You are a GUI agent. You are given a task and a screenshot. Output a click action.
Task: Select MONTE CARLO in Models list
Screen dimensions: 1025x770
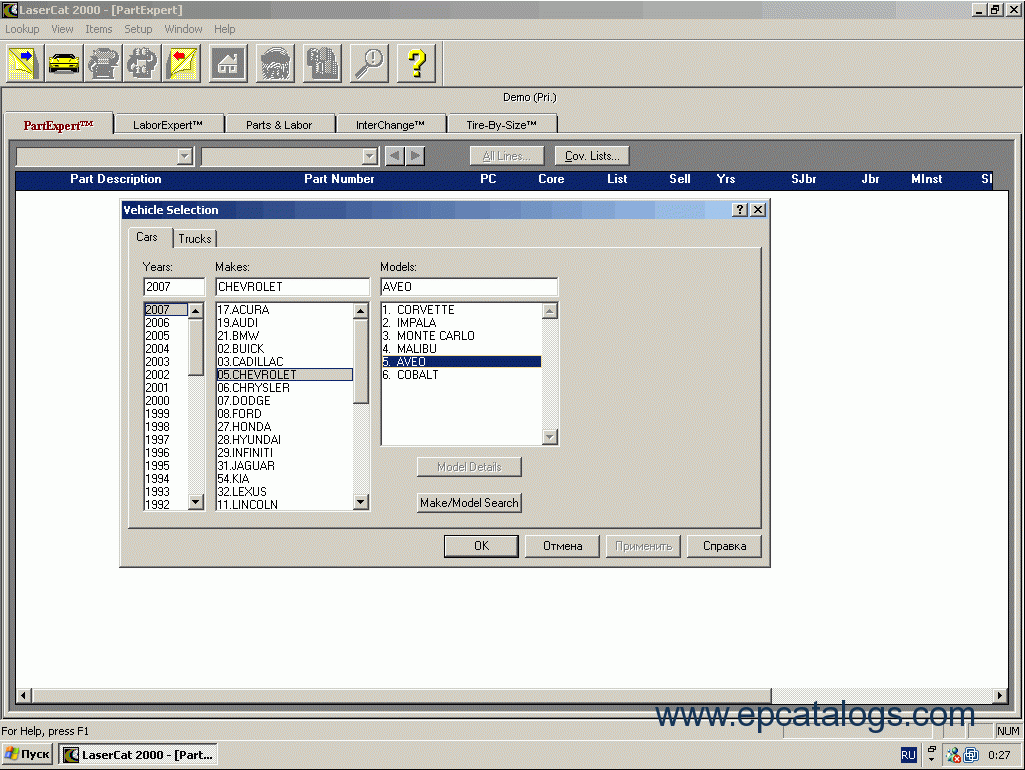(462, 336)
